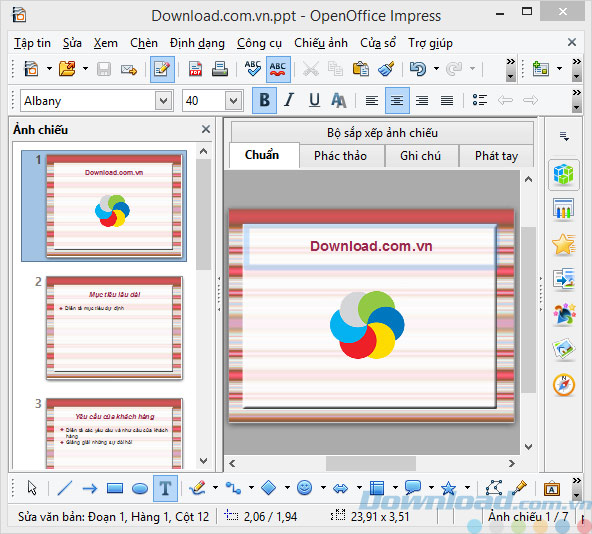Click the Redo arrow icon
The height and width of the screenshot is (534, 592).
(x=454, y=69)
